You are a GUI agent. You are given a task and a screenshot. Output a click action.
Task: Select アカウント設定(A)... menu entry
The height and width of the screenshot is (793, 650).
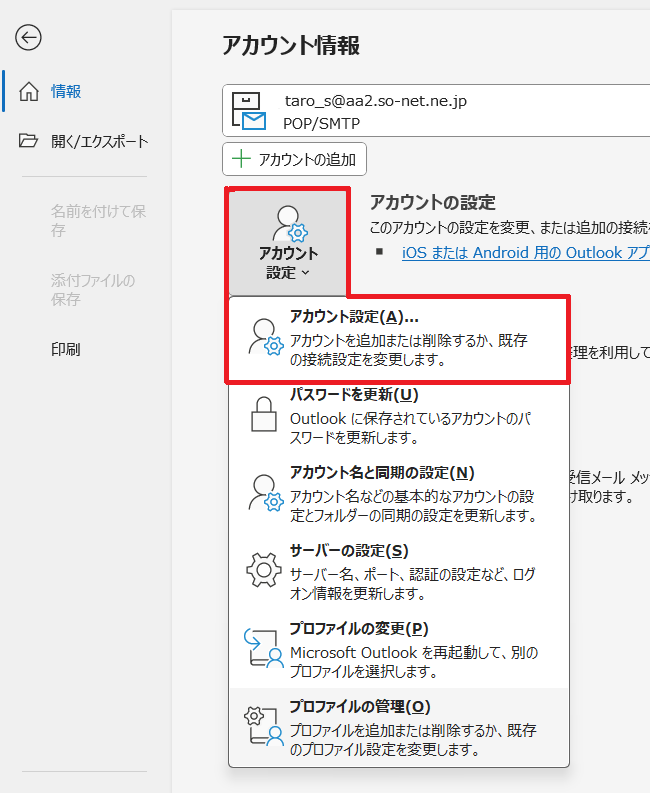399,338
